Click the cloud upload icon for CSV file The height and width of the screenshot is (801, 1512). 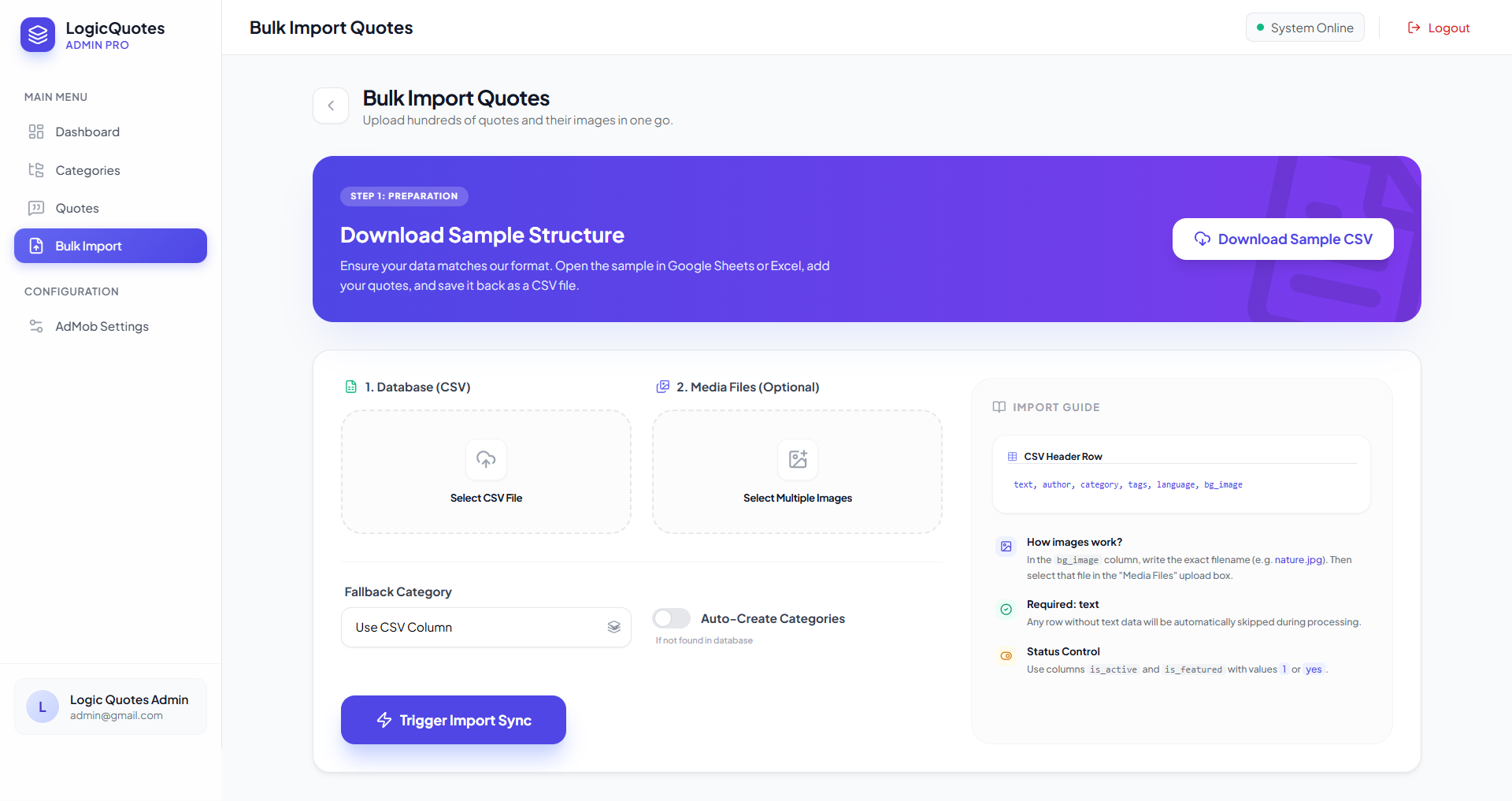pyautogui.click(x=486, y=459)
